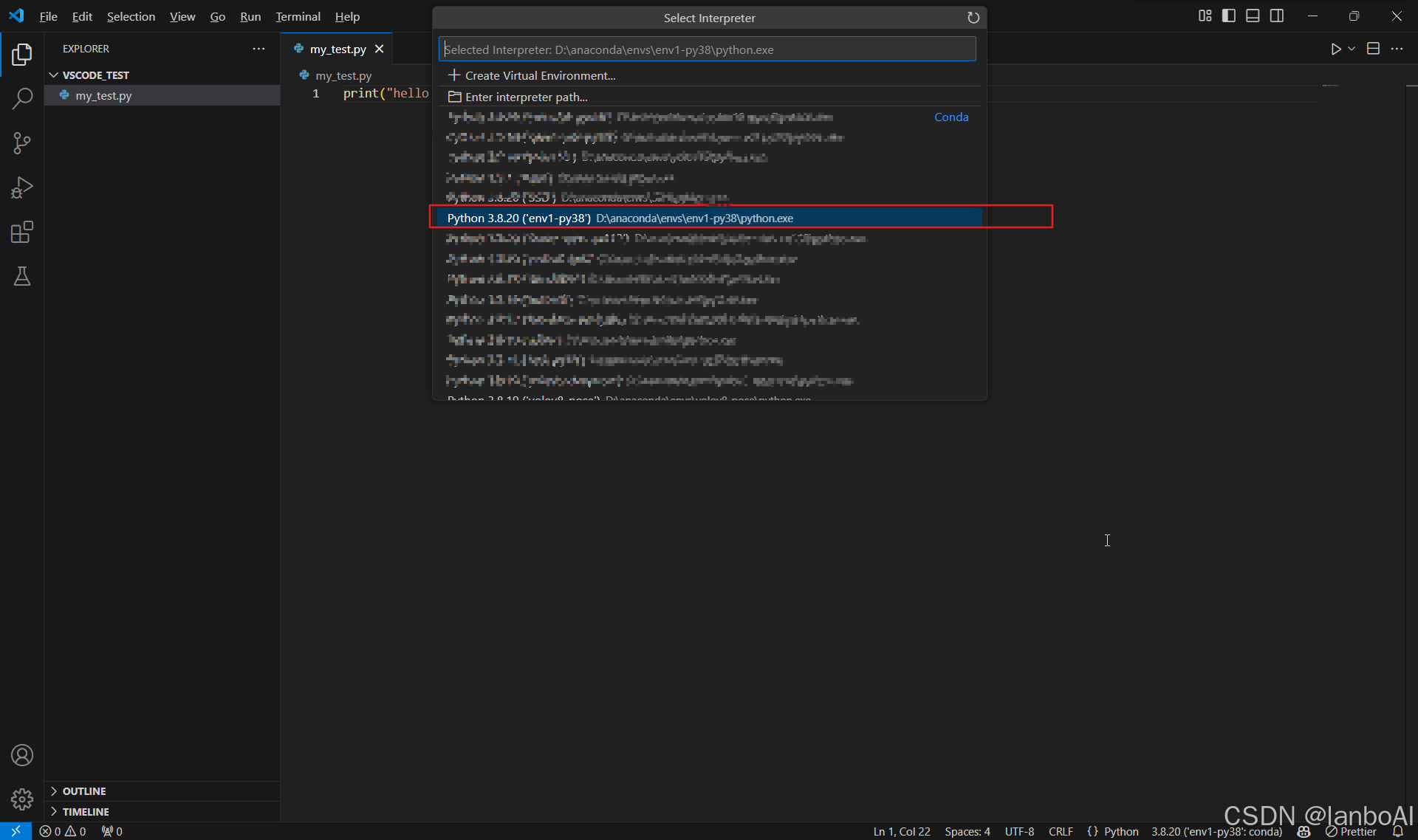Image resolution: width=1418 pixels, height=840 pixels.
Task: Open the Source Control view
Action: pyautogui.click(x=22, y=143)
